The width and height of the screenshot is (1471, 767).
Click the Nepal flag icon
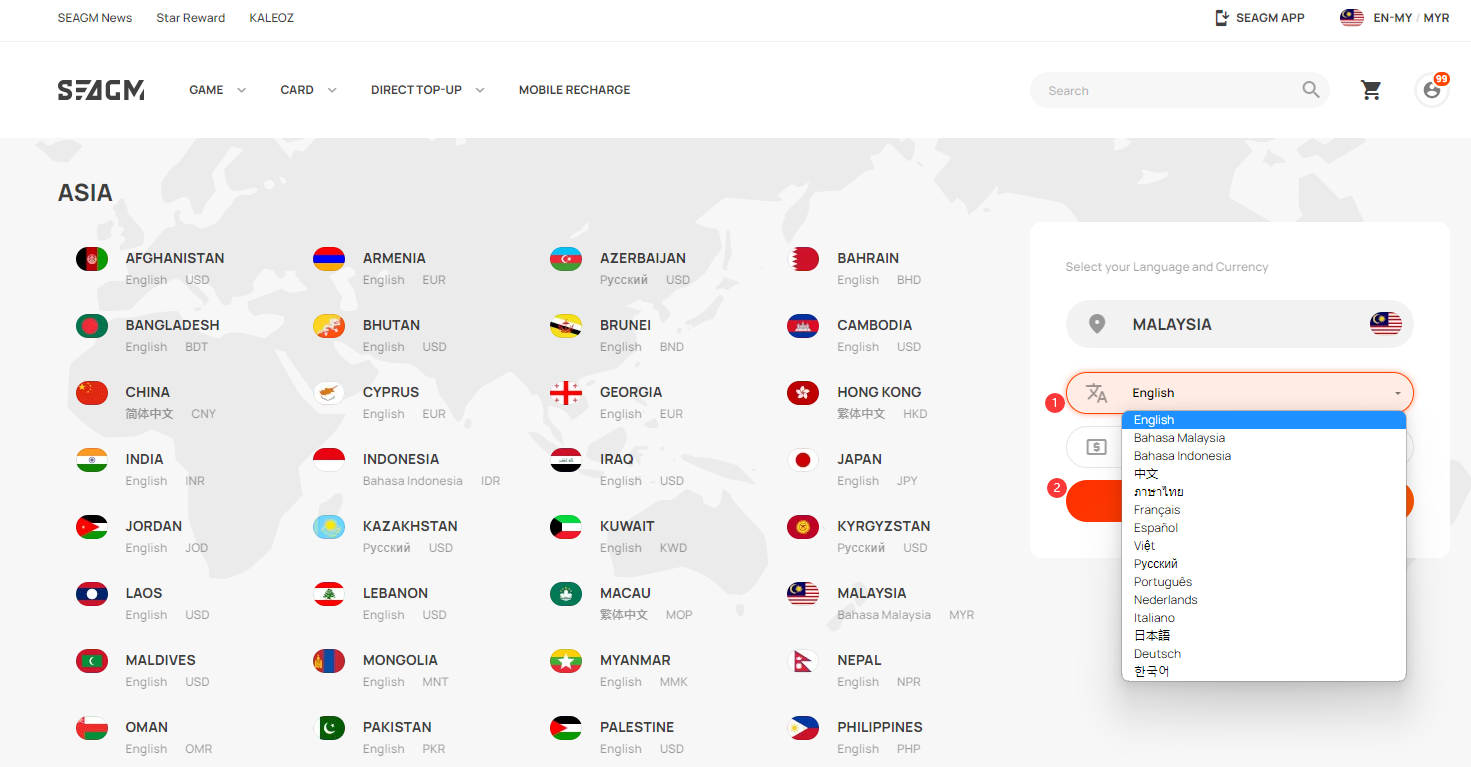(803, 661)
